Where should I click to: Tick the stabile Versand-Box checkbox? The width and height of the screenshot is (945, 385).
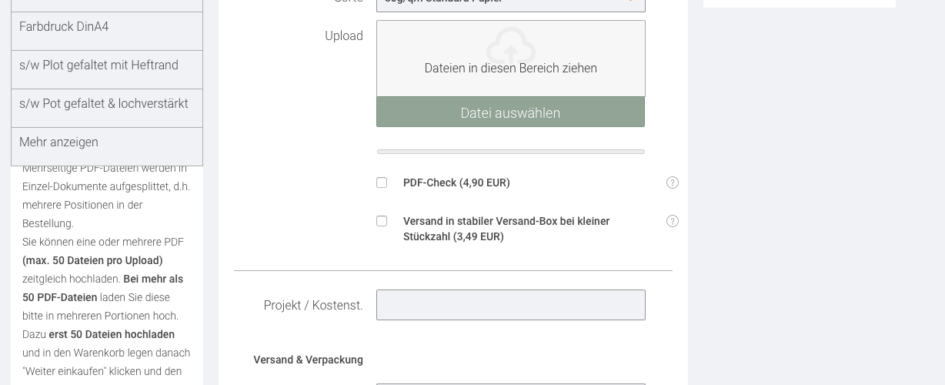point(381,221)
